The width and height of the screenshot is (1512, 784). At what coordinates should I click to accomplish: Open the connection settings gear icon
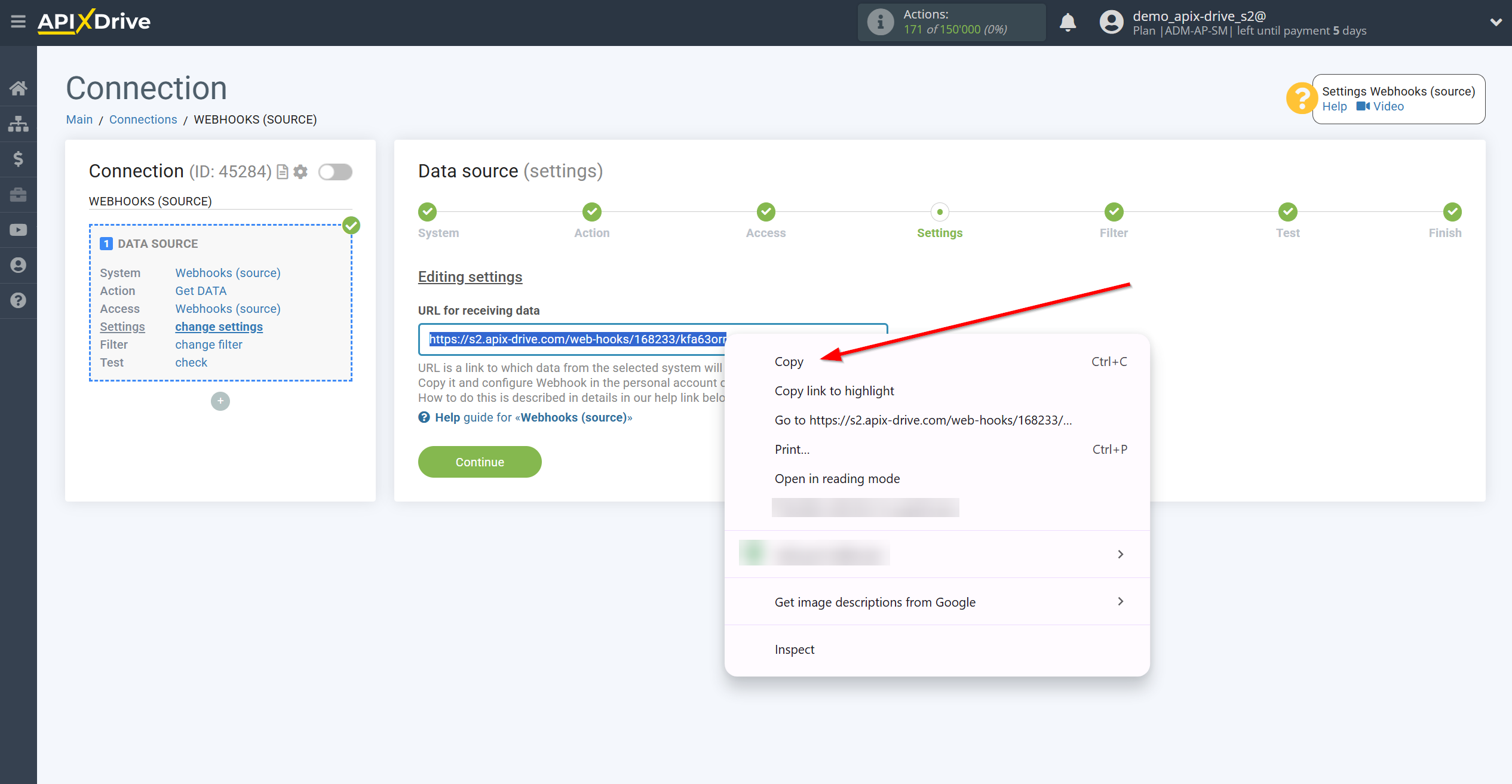(x=300, y=172)
